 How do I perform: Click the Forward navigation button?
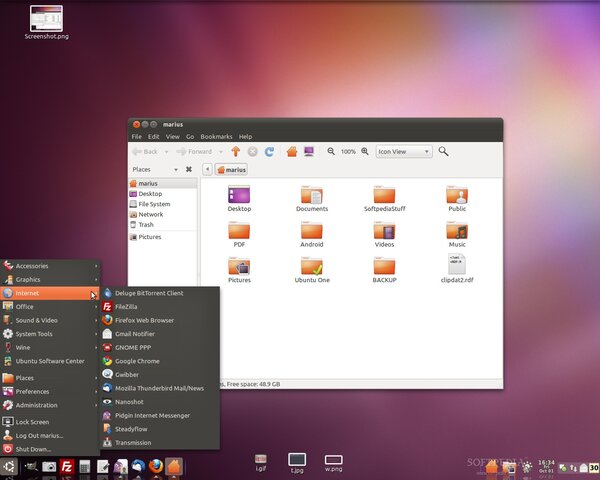194,152
